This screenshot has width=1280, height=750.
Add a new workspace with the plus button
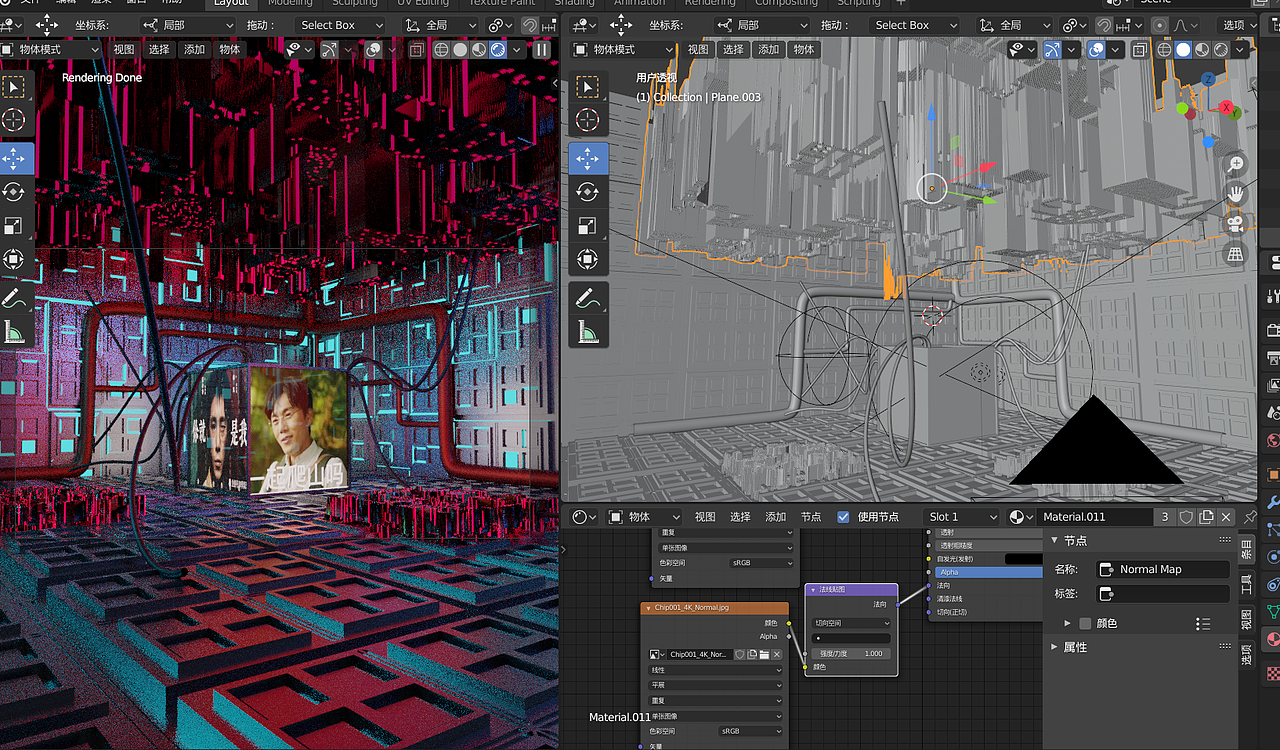coord(900,3)
